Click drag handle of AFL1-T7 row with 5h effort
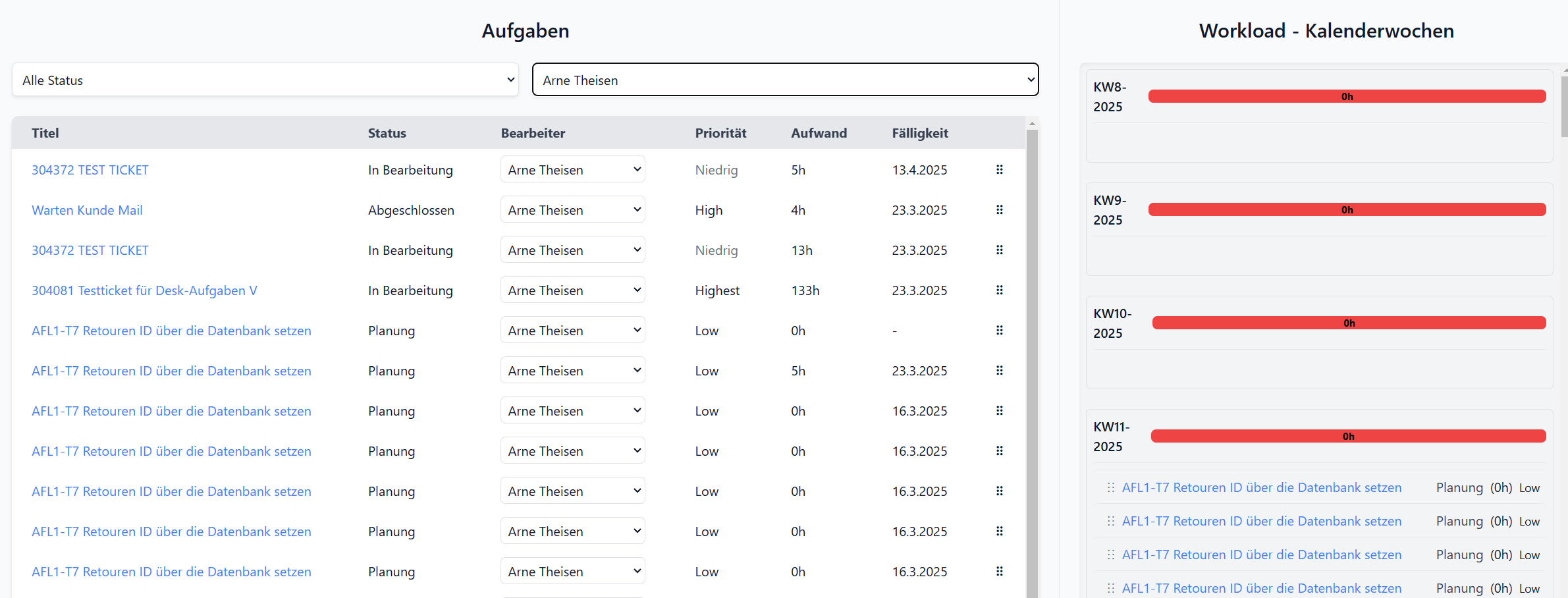The image size is (1568, 598). click(x=999, y=371)
